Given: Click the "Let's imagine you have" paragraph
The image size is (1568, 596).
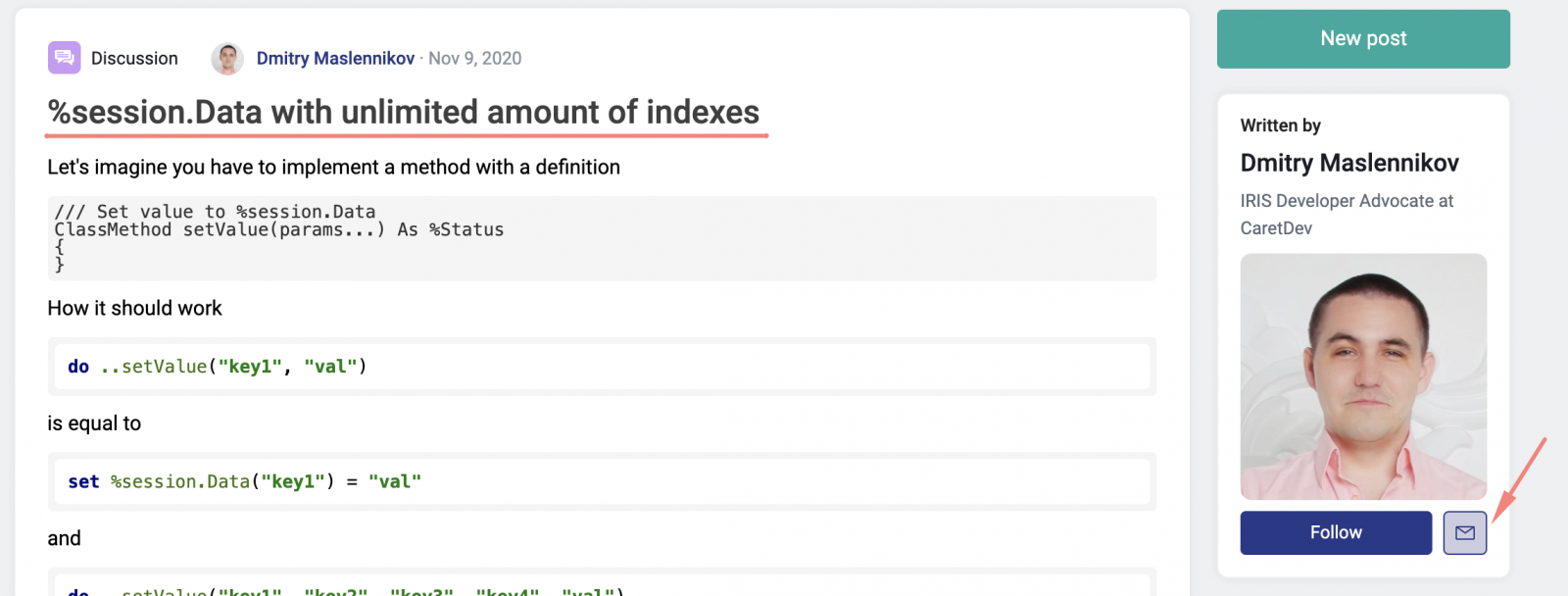Looking at the screenshot, I should pos(333,168).
